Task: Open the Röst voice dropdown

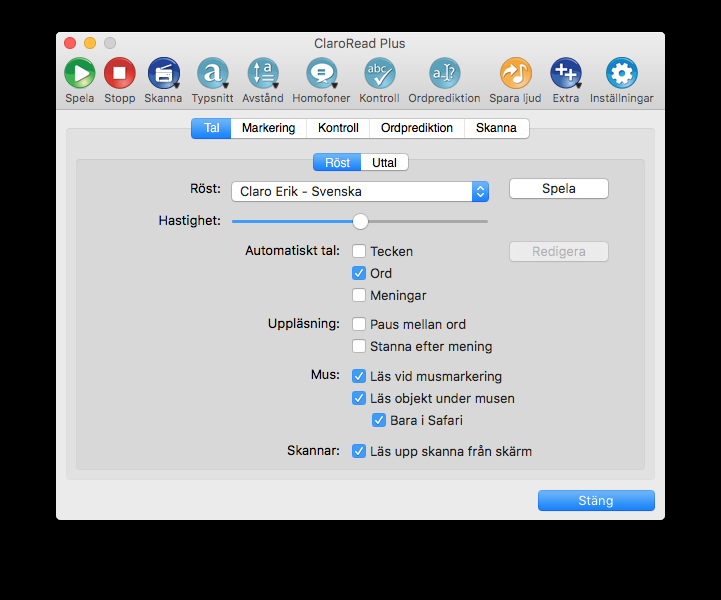Action: (360, 191)
